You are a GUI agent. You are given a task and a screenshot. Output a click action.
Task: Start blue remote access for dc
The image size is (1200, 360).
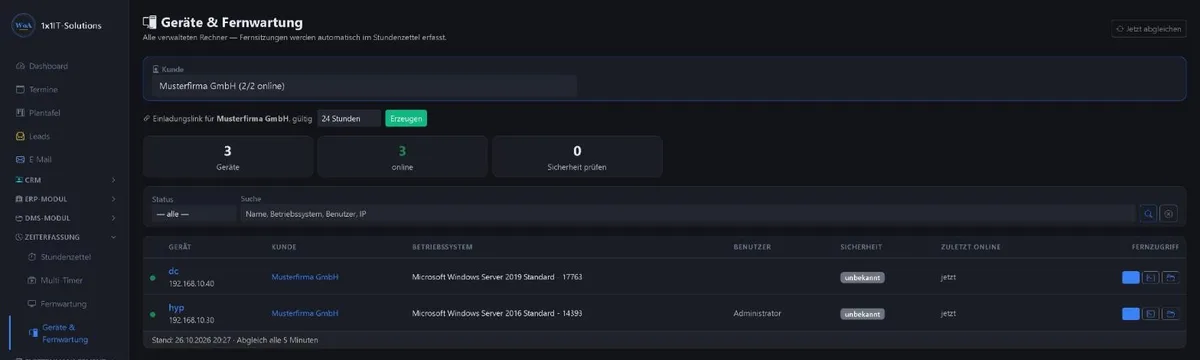tap(1131, 277)
